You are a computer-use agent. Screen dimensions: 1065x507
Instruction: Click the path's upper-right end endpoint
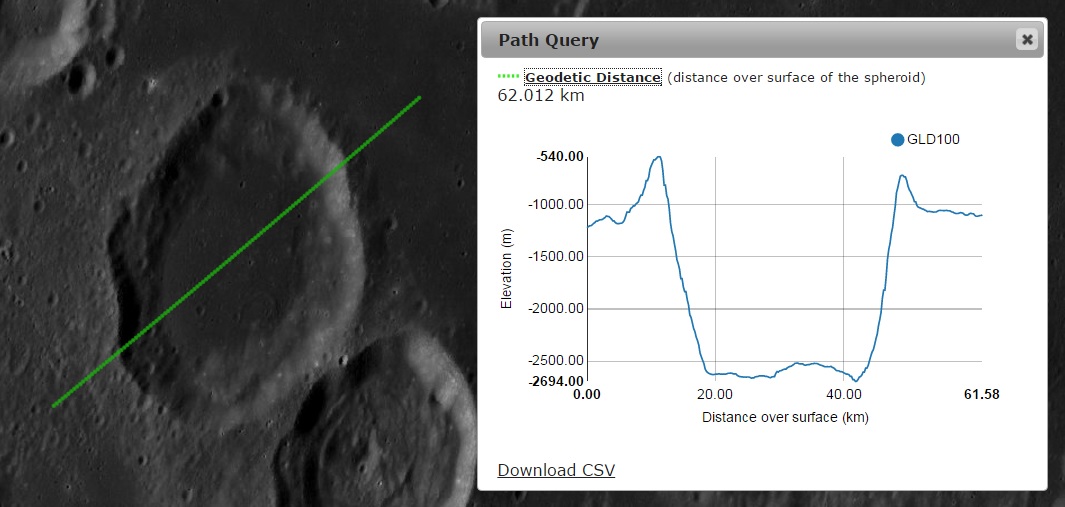tap(419, 97)
